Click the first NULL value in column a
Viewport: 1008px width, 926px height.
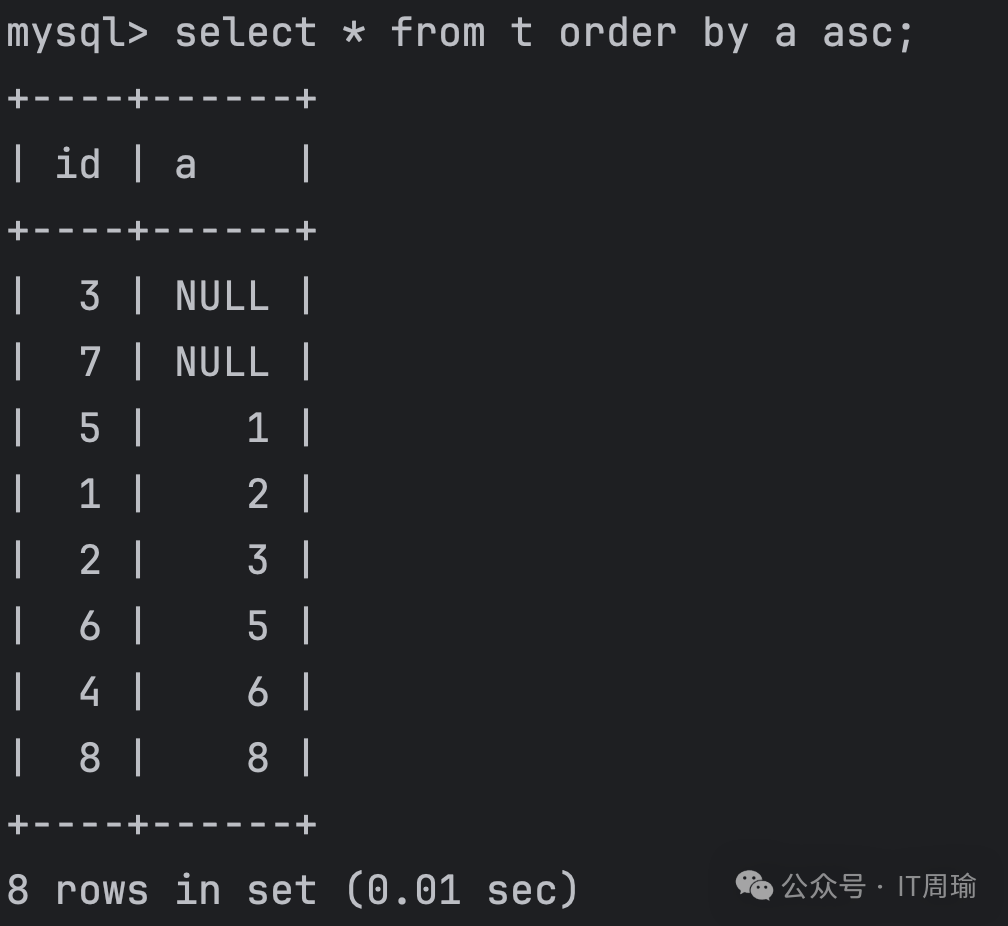coord(222,296)
